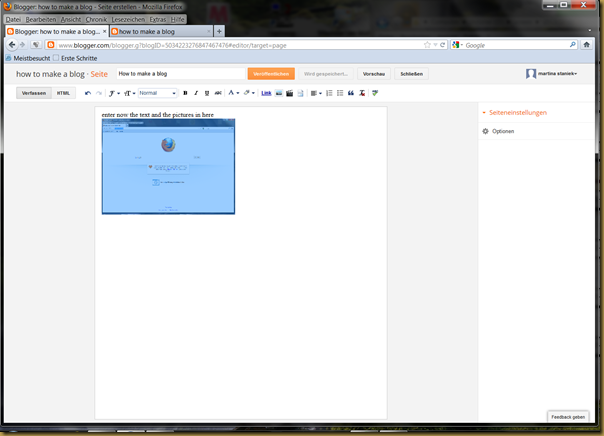Click the bulleted list icon
Viewport: 604px width, 436px height.
(340, 93)
